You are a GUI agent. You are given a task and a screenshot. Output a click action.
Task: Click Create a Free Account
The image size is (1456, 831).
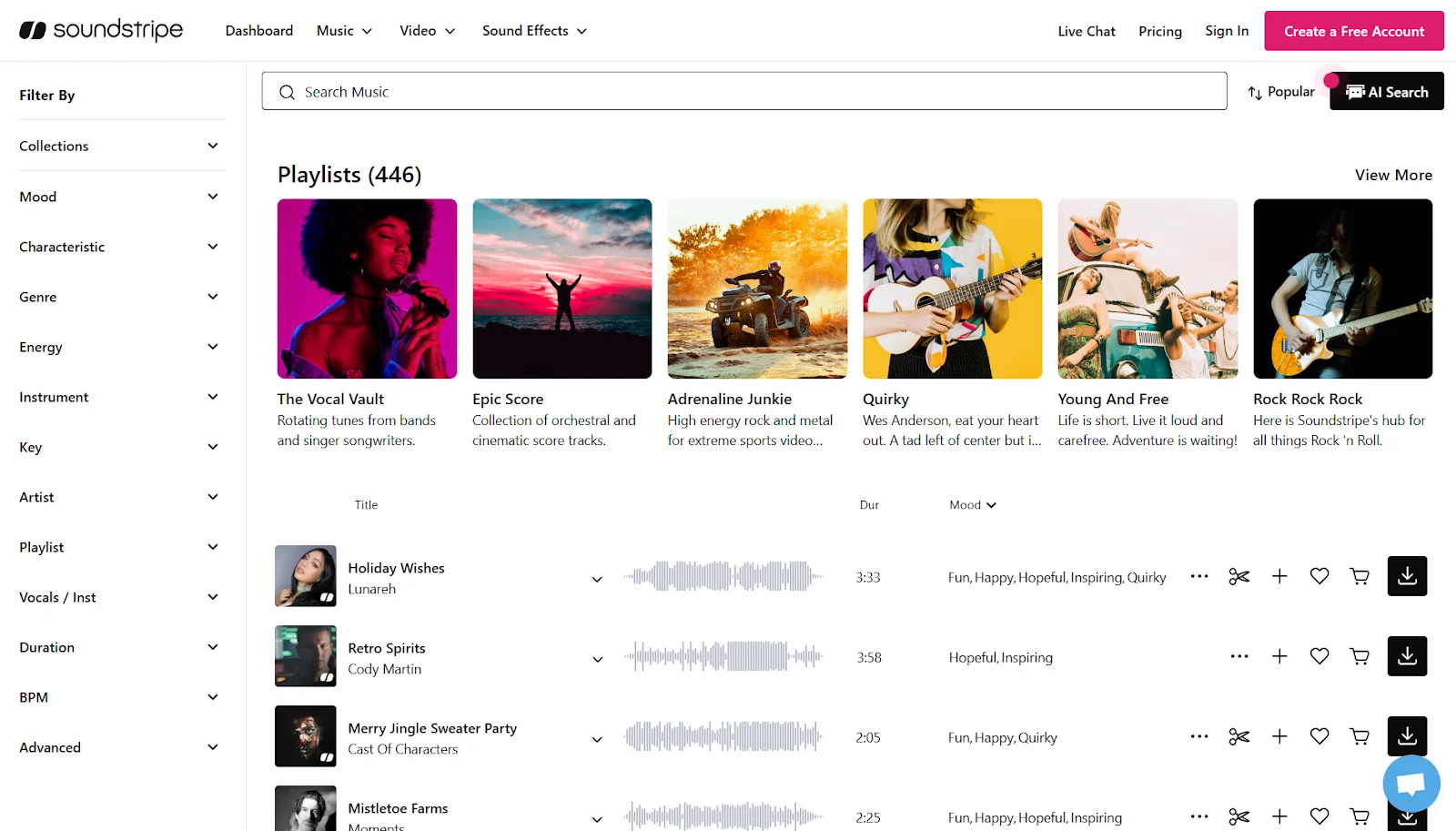pyautogui.click(x=1354, y=31)
